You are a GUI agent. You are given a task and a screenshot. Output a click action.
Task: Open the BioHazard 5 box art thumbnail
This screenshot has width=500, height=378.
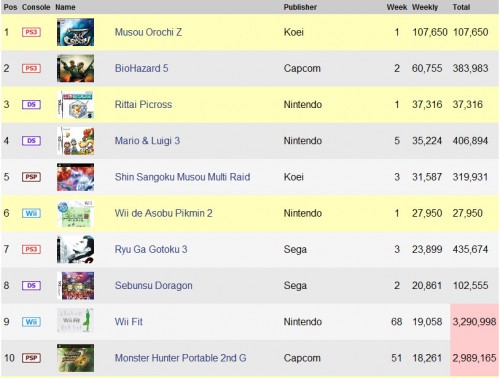point(75,68)
